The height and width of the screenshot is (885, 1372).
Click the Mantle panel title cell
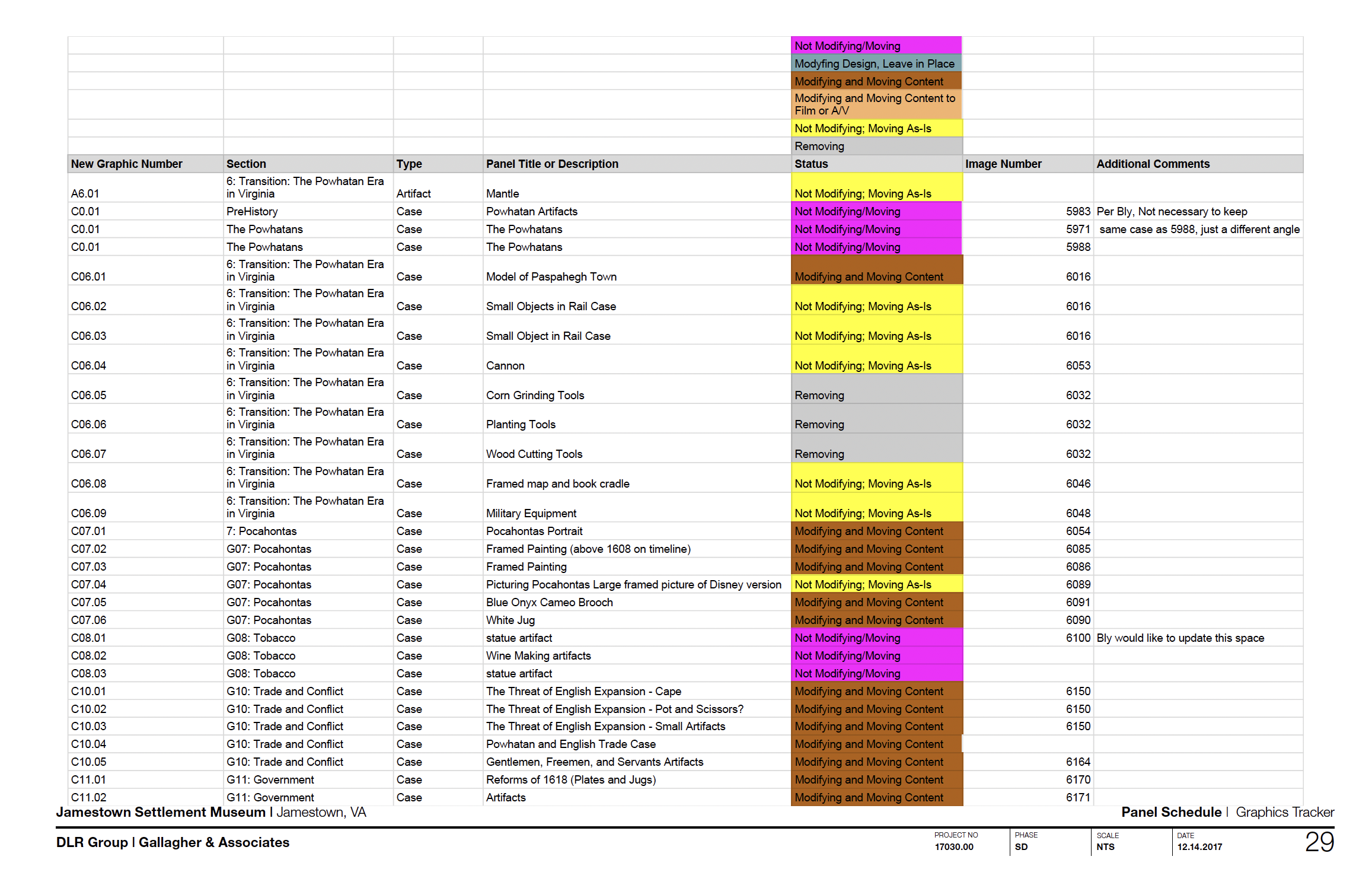coord(502,193)
